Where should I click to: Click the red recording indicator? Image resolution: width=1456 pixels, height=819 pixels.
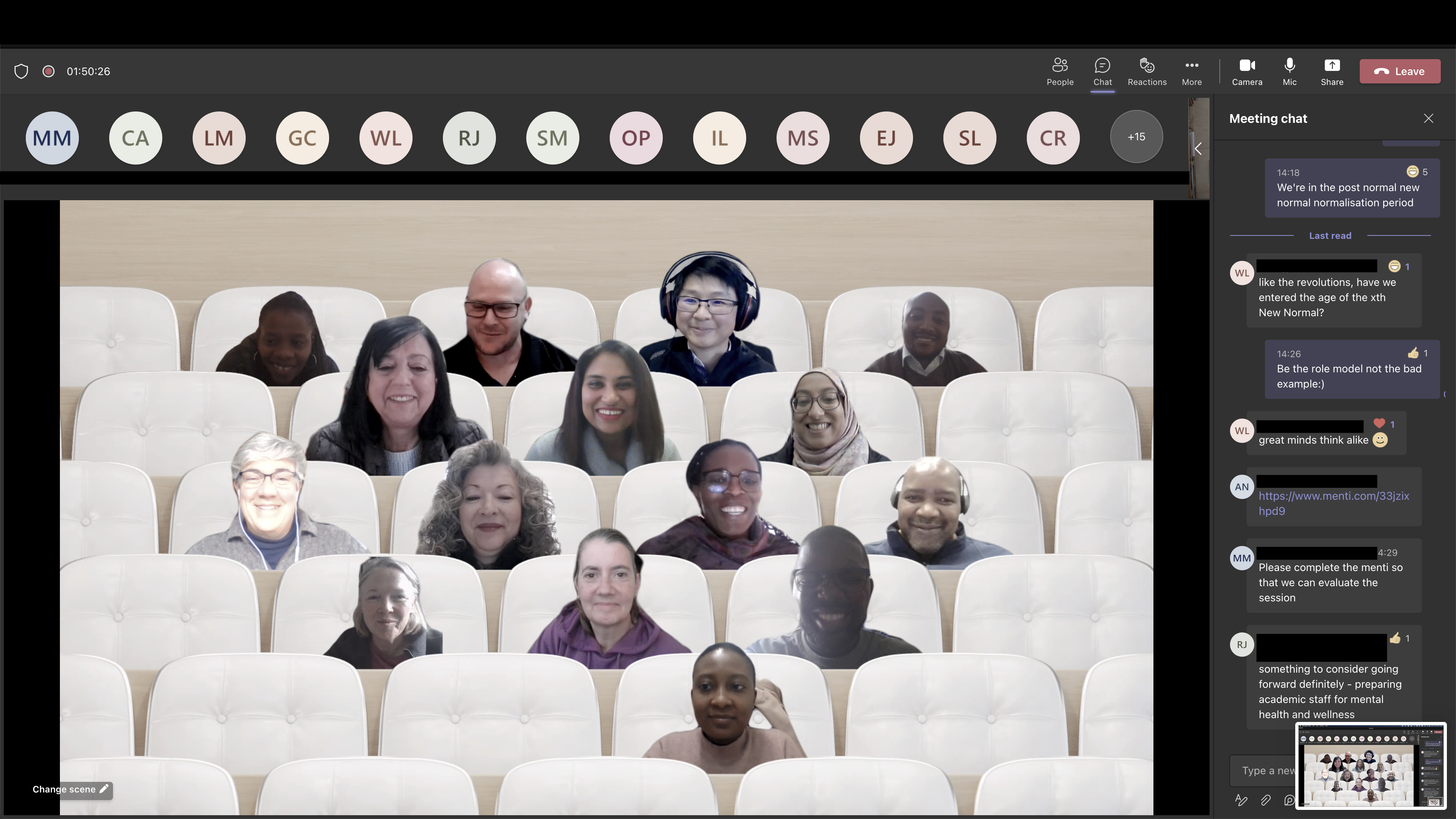coord(49,71)
